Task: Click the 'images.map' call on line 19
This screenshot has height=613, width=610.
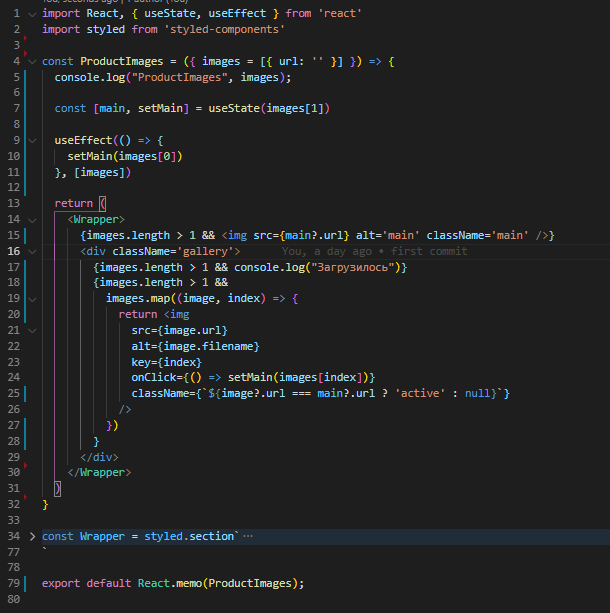Action: [x=138, y=299]
